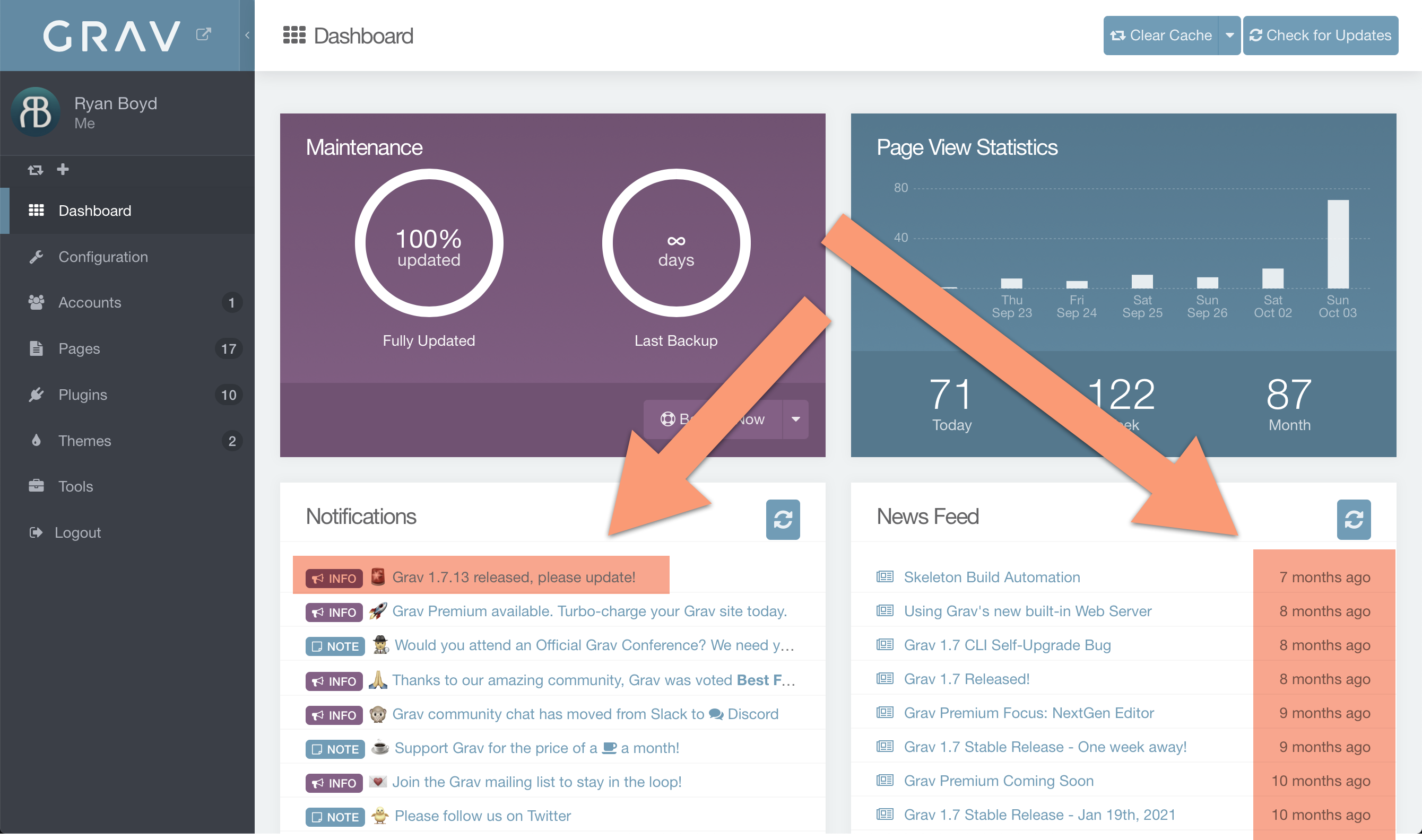Open Grav 1.7 Released! news item
Screen dimensions: 1422x840
(x=966, y=679)
